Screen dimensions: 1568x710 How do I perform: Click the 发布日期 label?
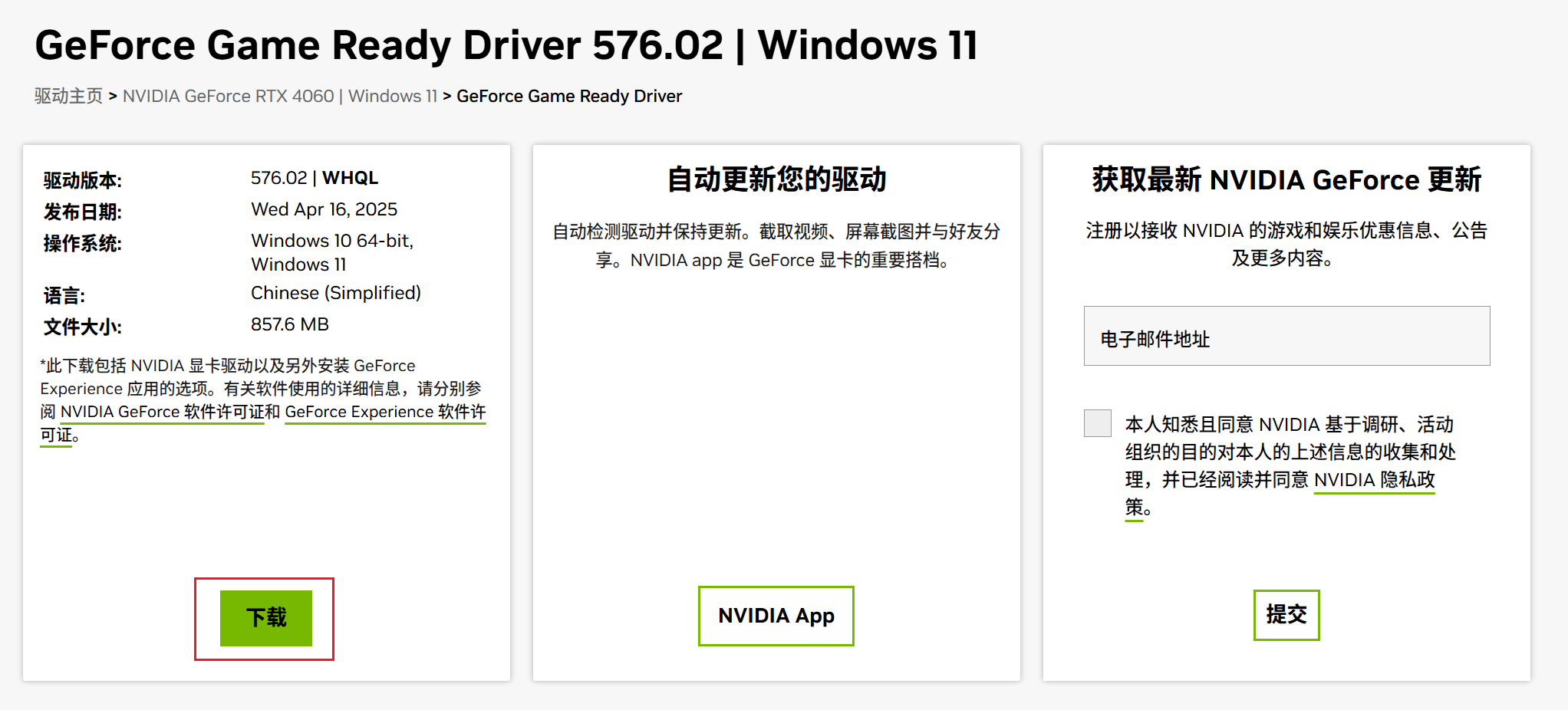click(83, 212)
